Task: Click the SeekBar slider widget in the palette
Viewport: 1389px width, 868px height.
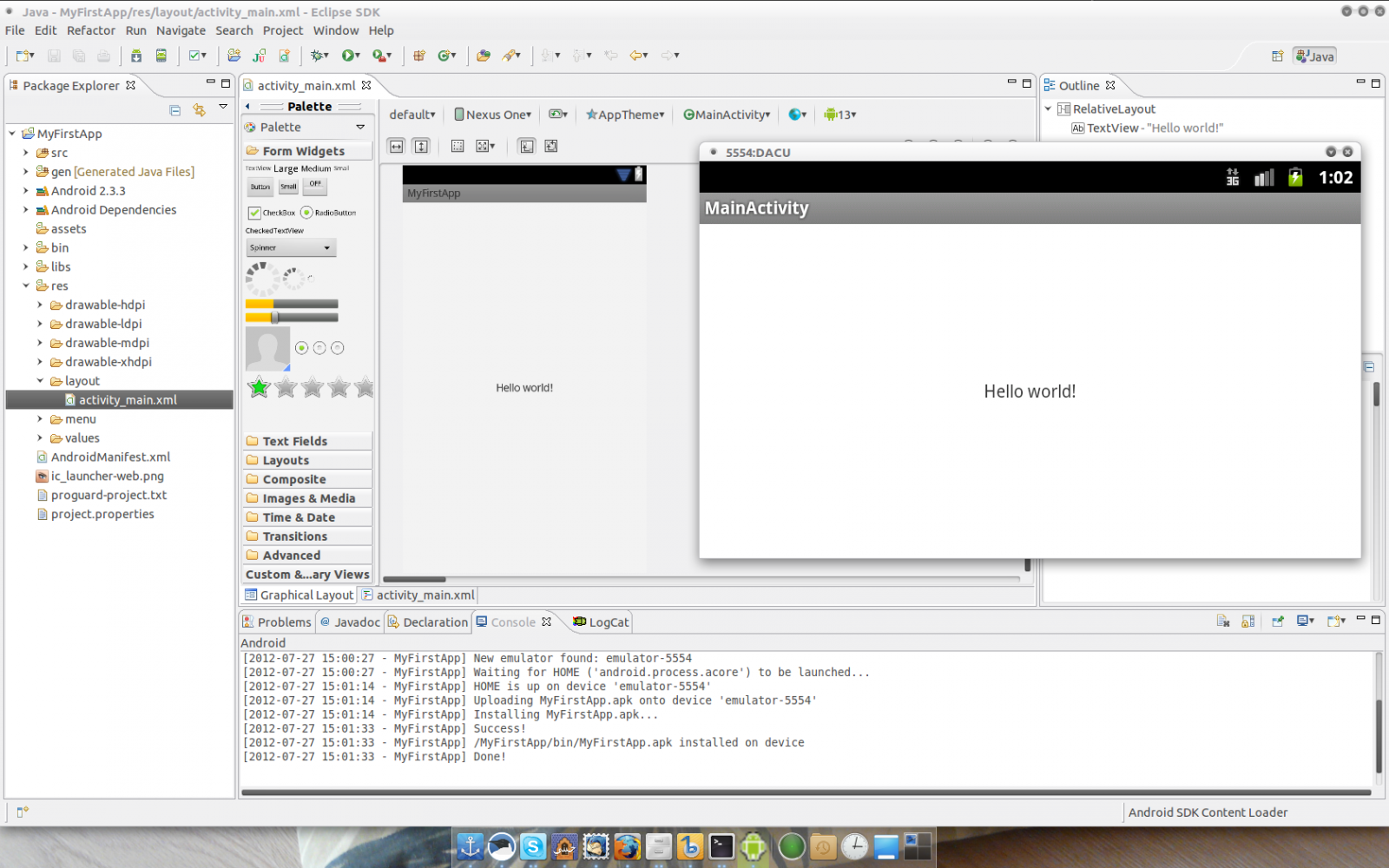Action: [x=292, y=318]
